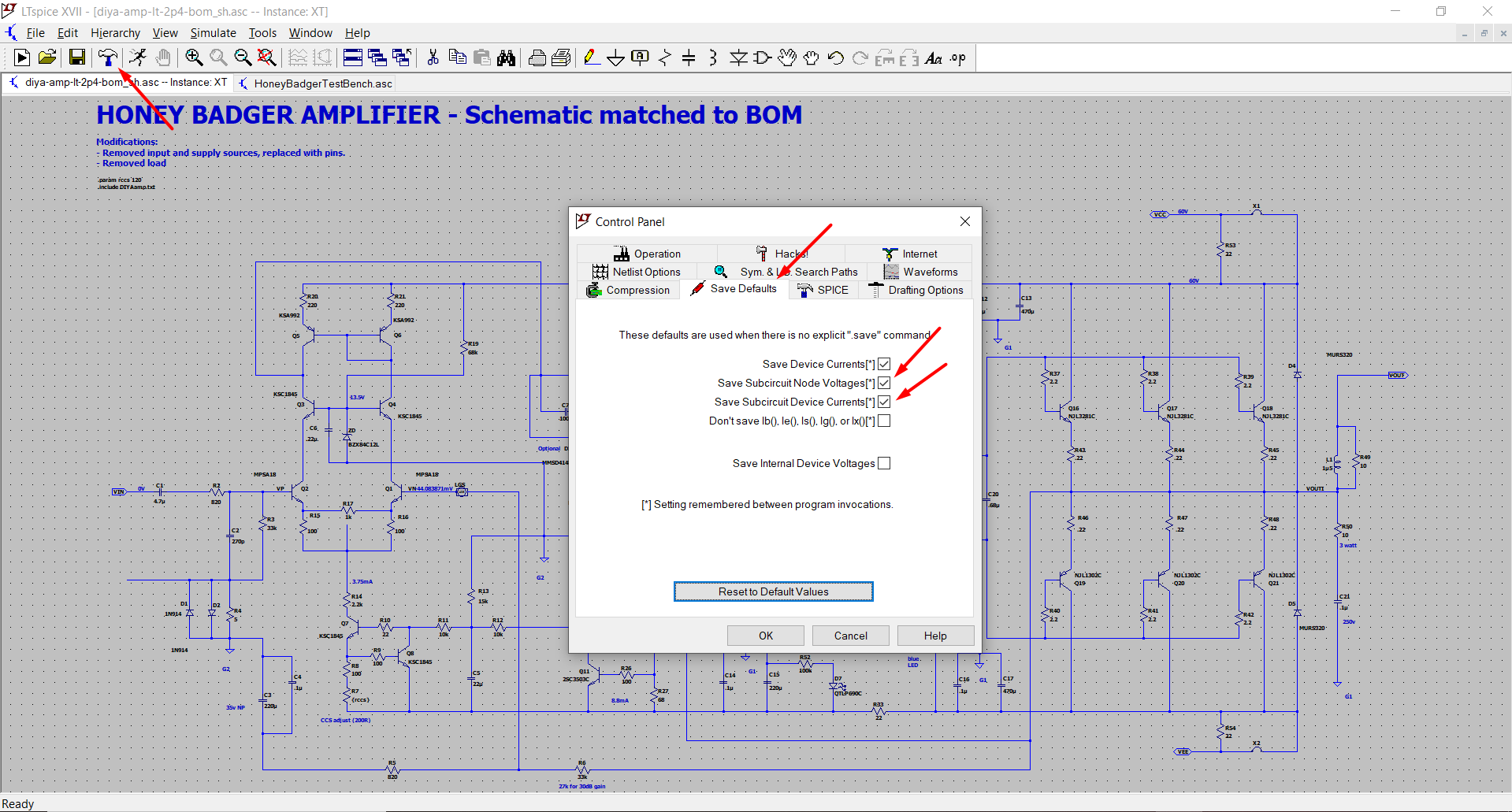Run the simulation with the running man icon
This screenshot has width=1512, height=812.
point(138,57)
